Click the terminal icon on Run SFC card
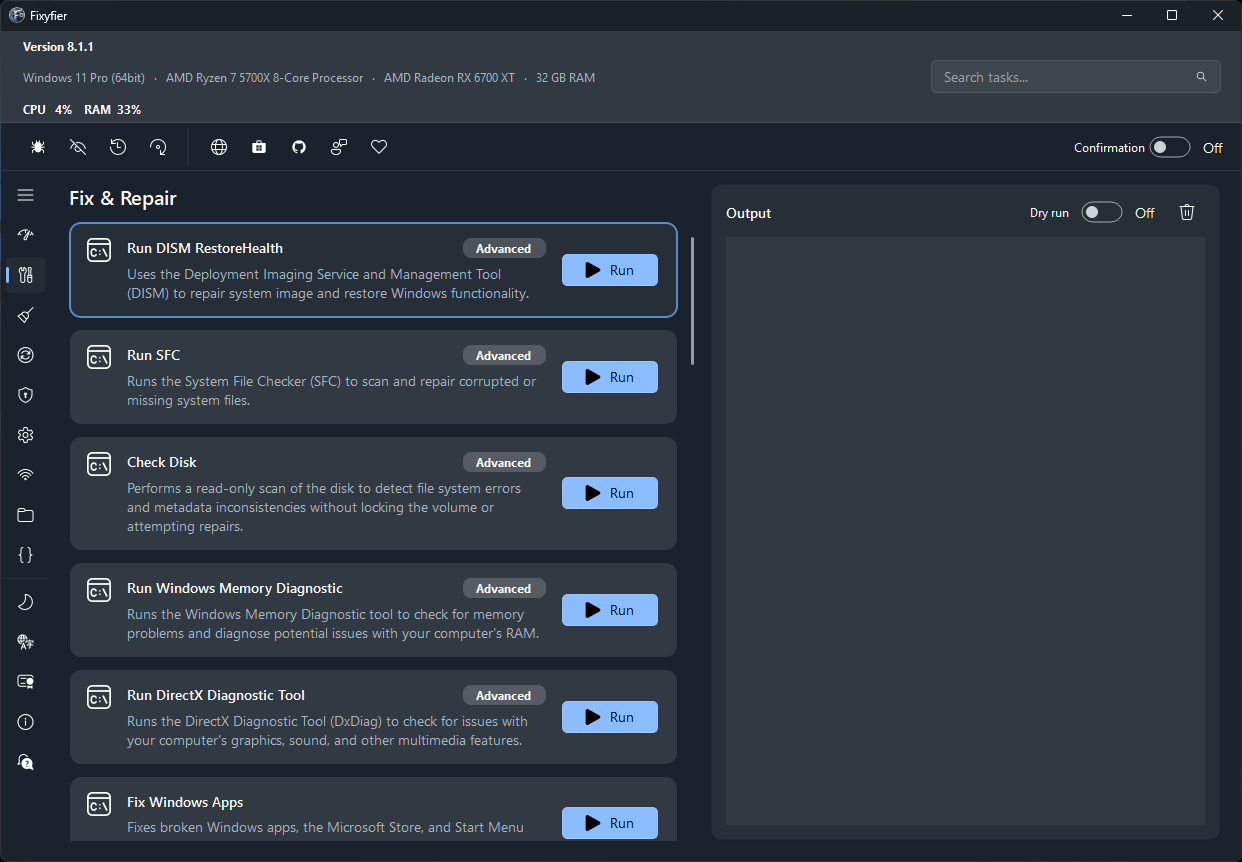Image resolution: width=1242 pixels, height=862 pixels. point(99,357)
